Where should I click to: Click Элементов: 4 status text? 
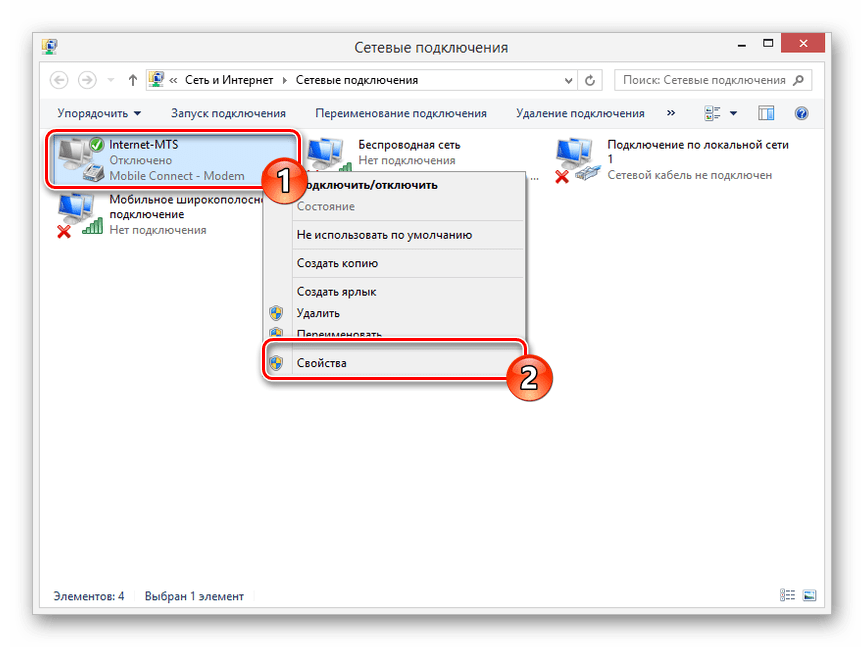(89, 596)
